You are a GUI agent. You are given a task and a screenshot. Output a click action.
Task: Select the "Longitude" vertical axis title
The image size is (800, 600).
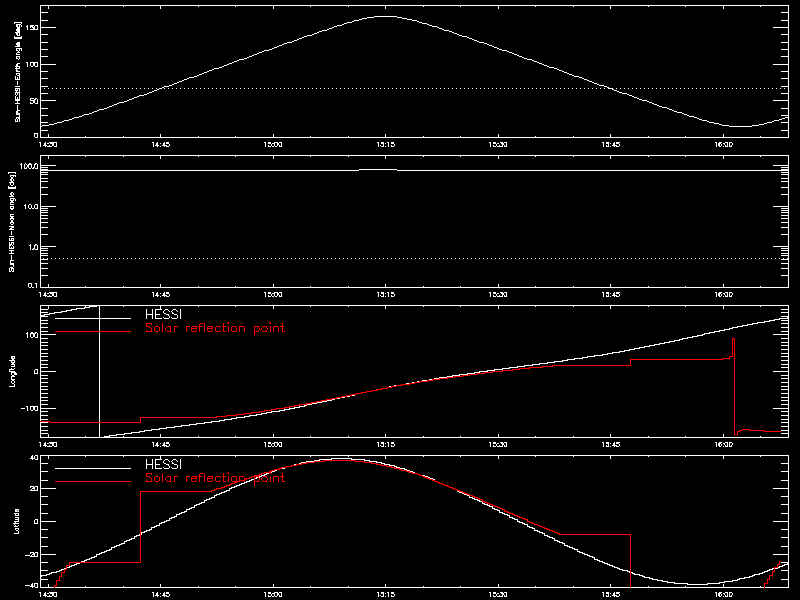pos(12,371)
